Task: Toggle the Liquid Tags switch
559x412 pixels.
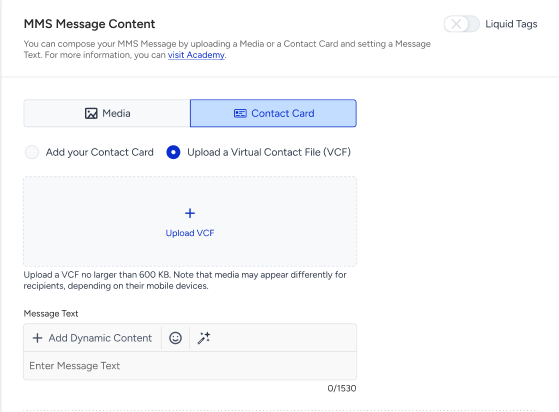Action: 461,24
